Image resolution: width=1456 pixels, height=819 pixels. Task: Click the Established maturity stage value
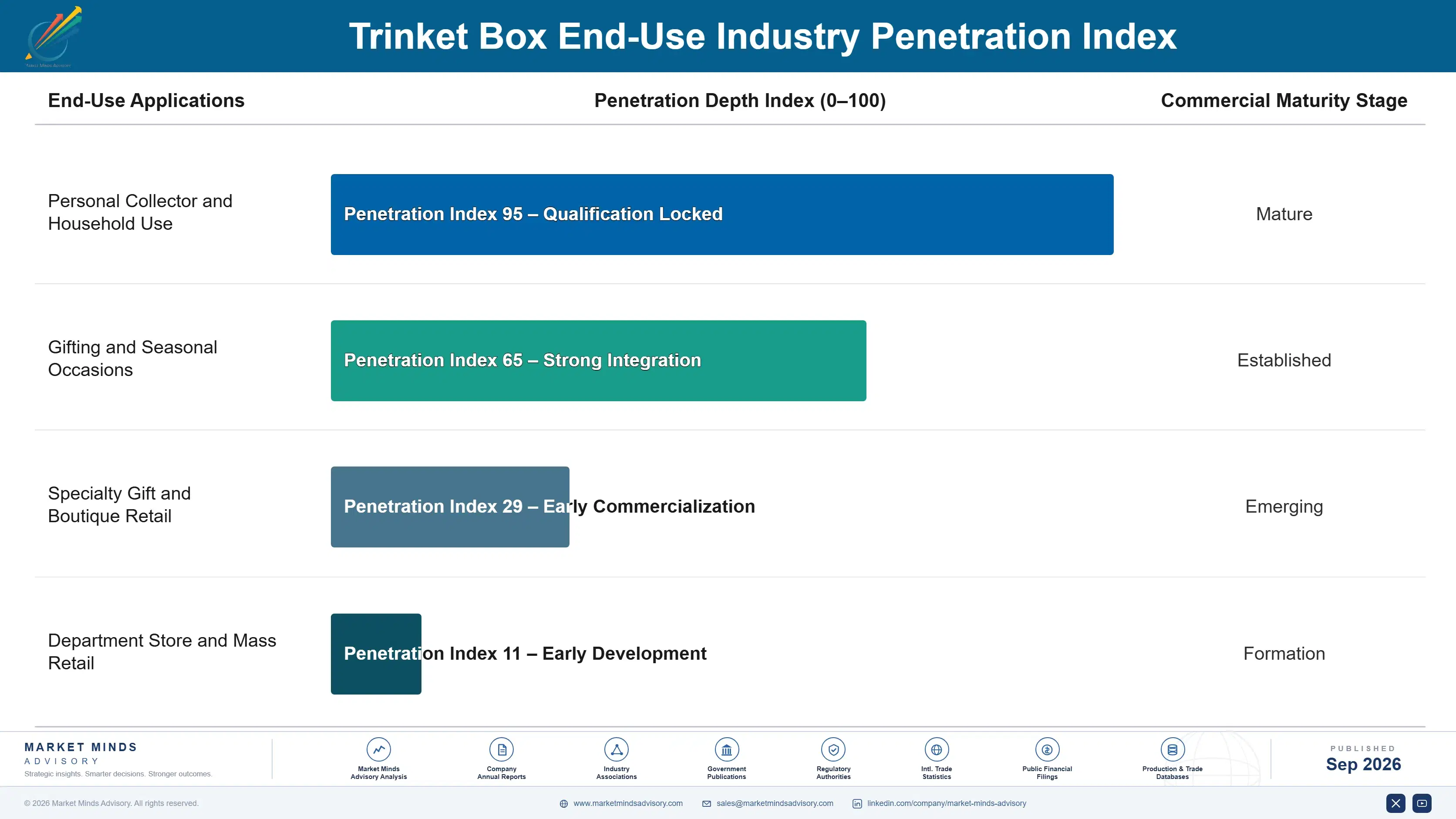point(1284,360)
